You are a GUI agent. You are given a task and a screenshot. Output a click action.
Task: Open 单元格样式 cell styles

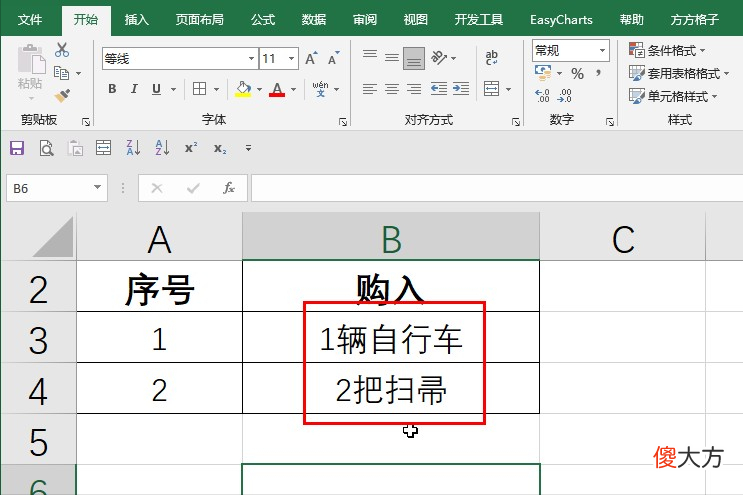[673, 96]
